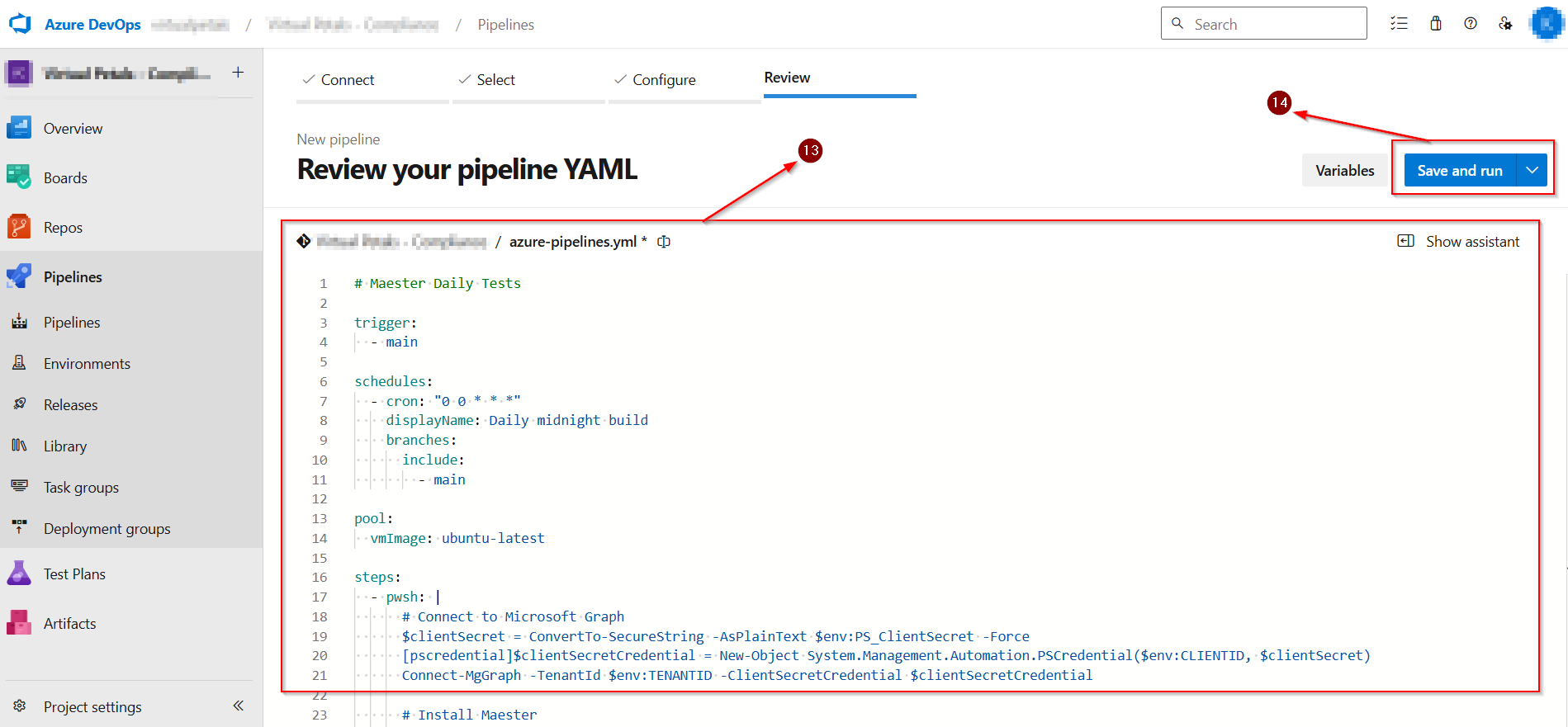Click the 'vmImage: ubuntu-latest' line

pyautogui.click(x=457, y=538)
